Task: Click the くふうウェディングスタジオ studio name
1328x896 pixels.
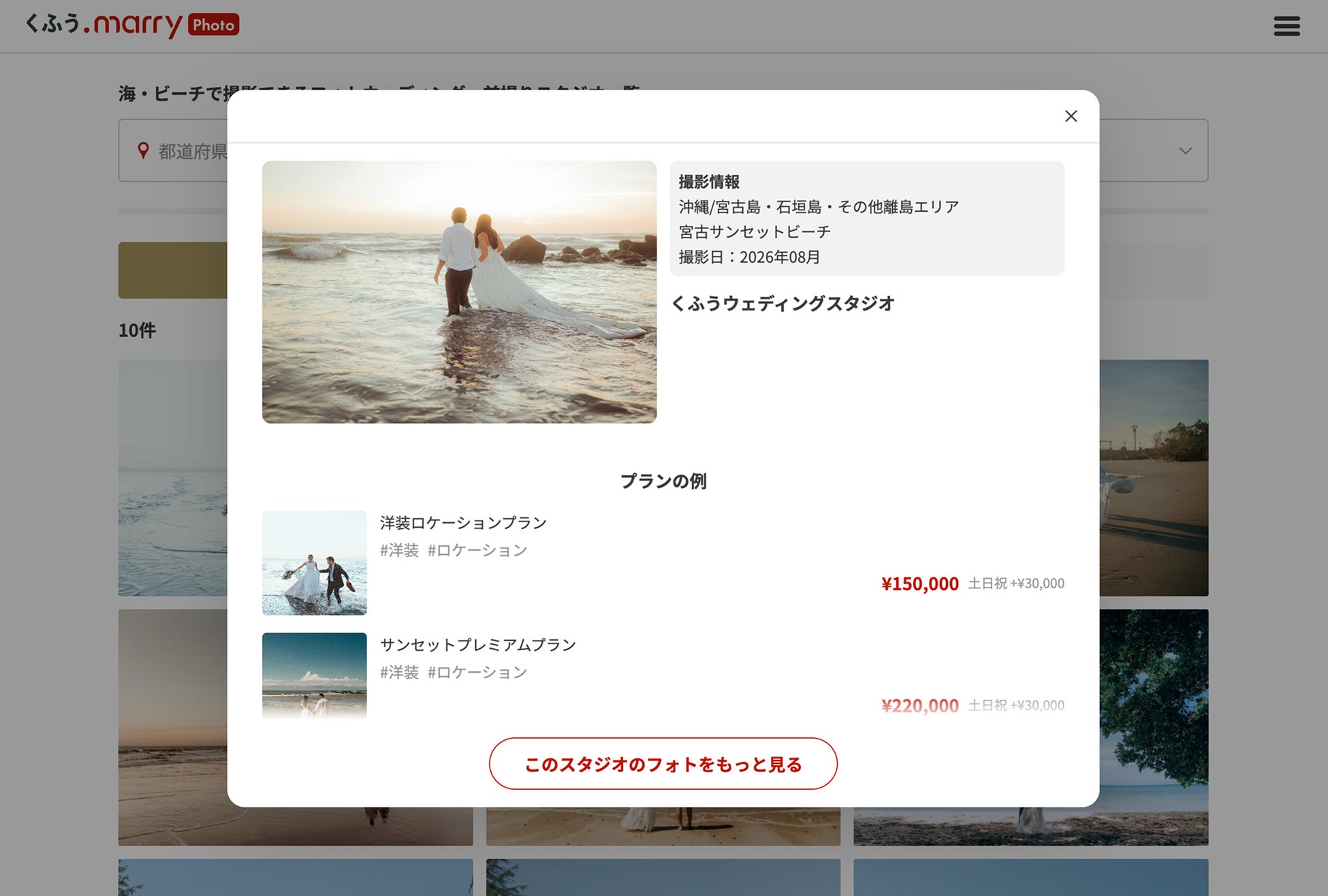Action: 782,304
